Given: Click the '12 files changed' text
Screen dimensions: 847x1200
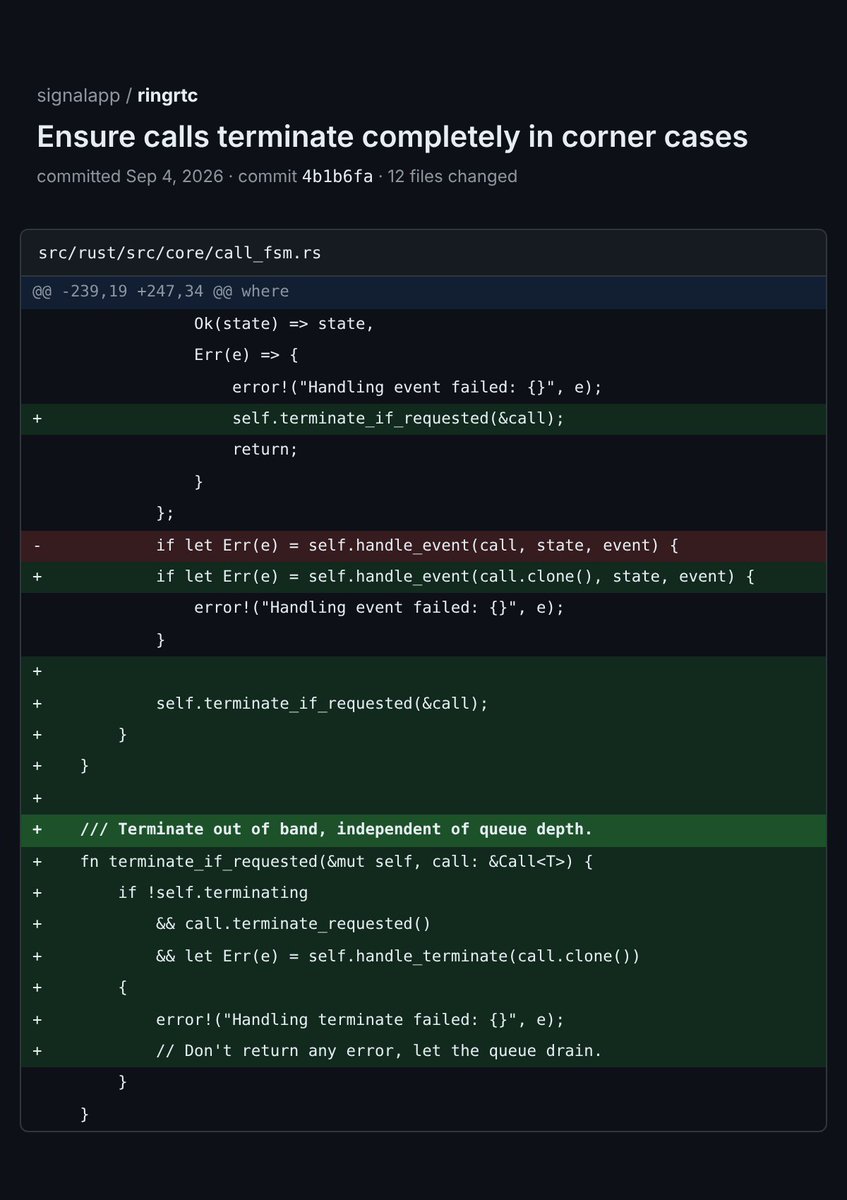Looking at the screenshot, I should click(454, 177).
